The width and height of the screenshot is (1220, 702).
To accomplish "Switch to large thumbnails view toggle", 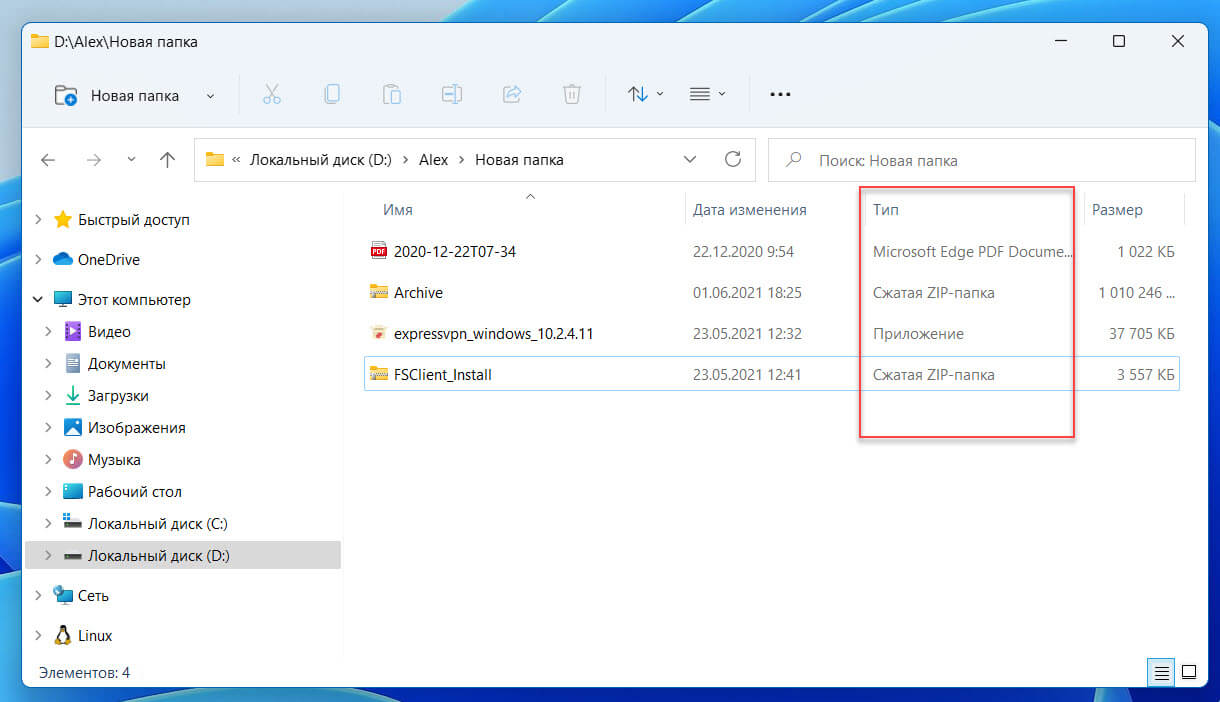I will (1189, 672).
